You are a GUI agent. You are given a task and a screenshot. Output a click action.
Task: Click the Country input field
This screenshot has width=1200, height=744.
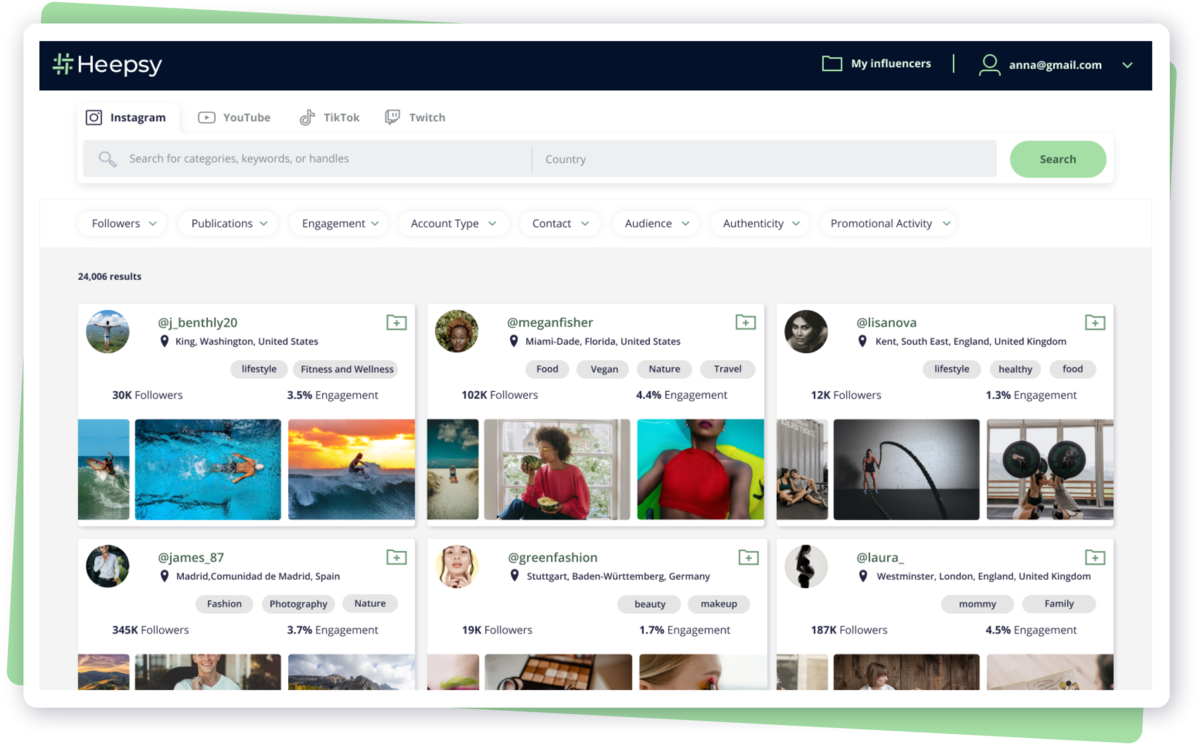(765, 159)
